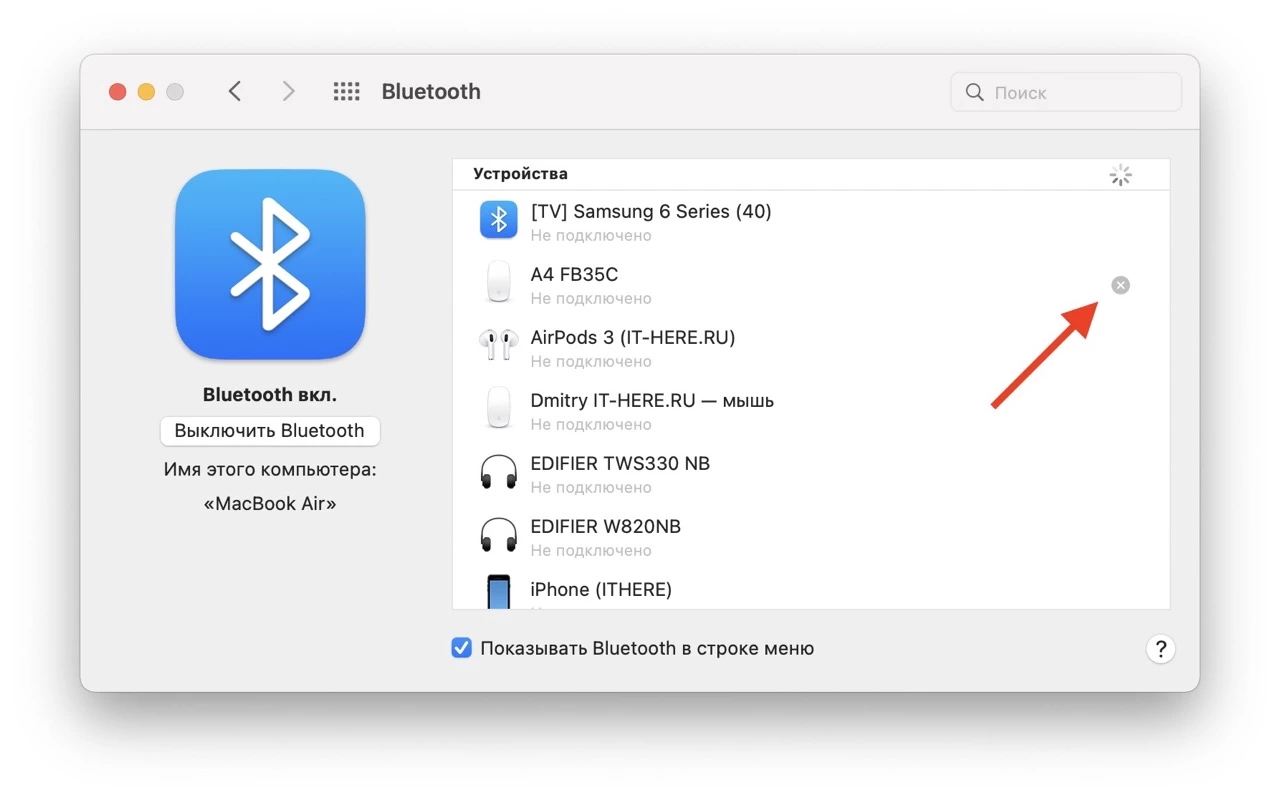
Task: Remove the A4 FB35C device with x button
Action: pos(1120,286)
